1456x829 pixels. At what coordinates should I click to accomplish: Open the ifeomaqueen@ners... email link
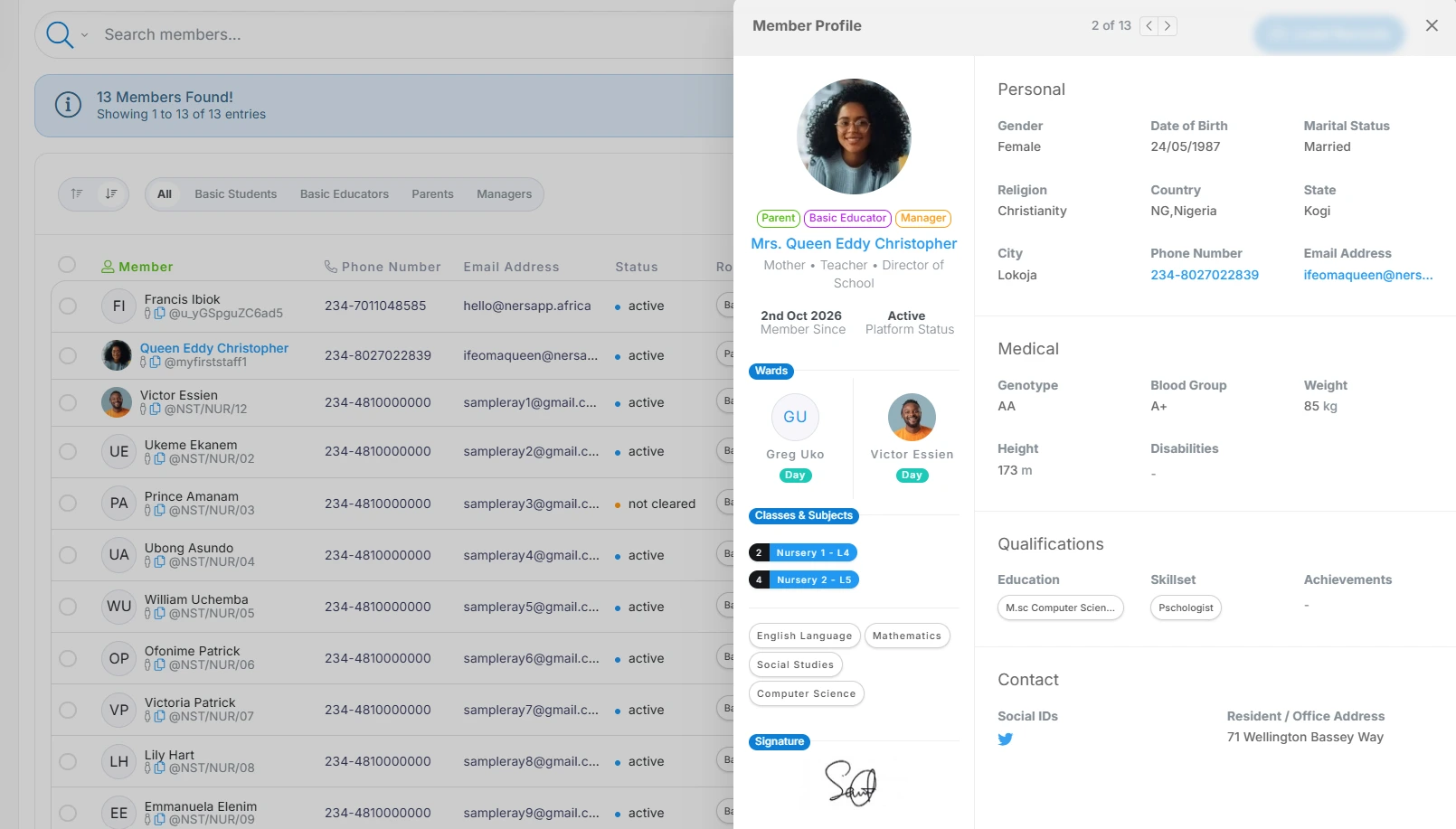1368,275
